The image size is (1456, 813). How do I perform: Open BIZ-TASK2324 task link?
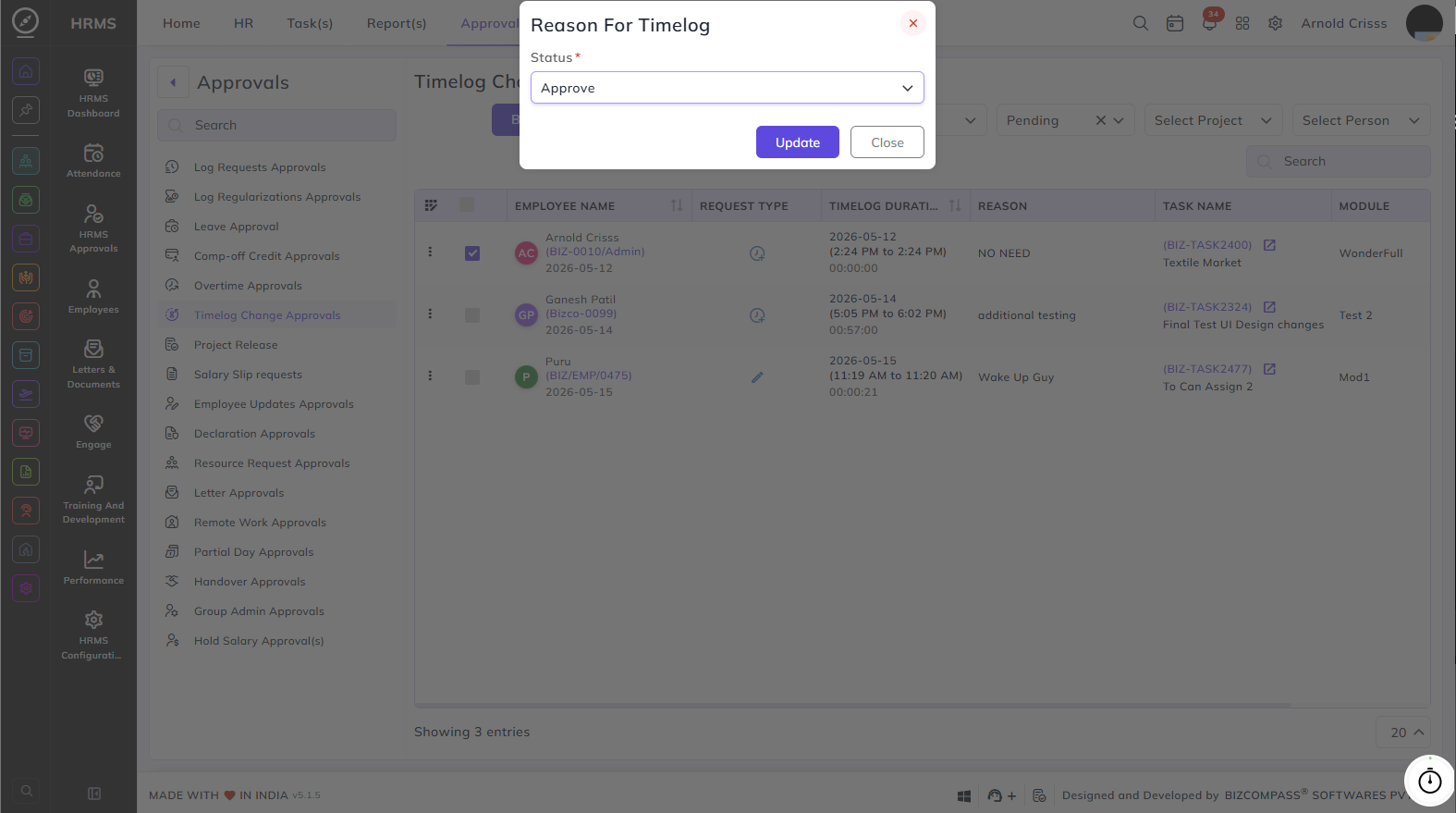1207,307
